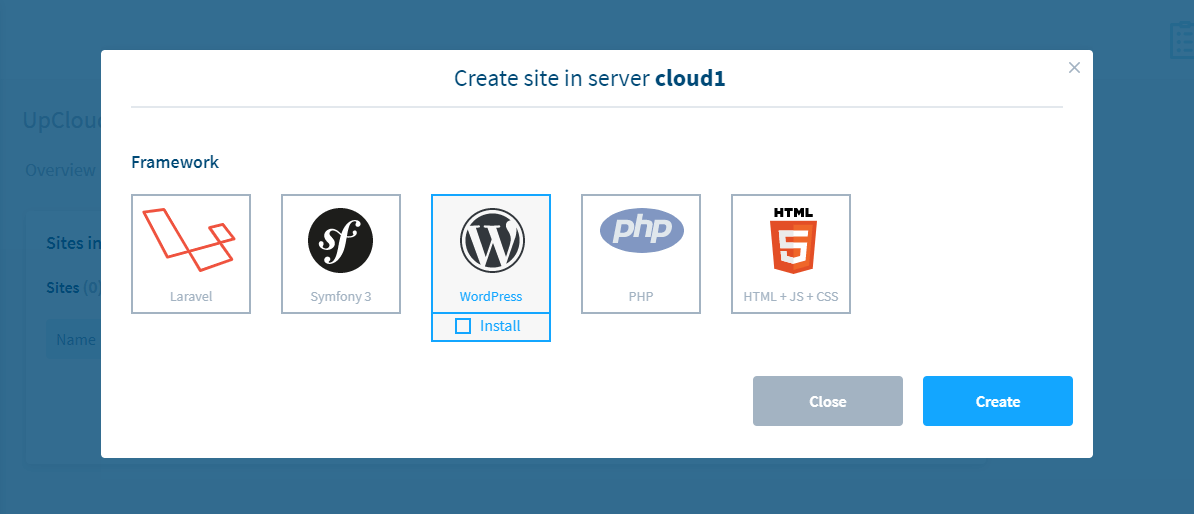The image size is (1194, 514).
Task: Click the clipboard list icon at top right
Action: [x=1182, y=40]
